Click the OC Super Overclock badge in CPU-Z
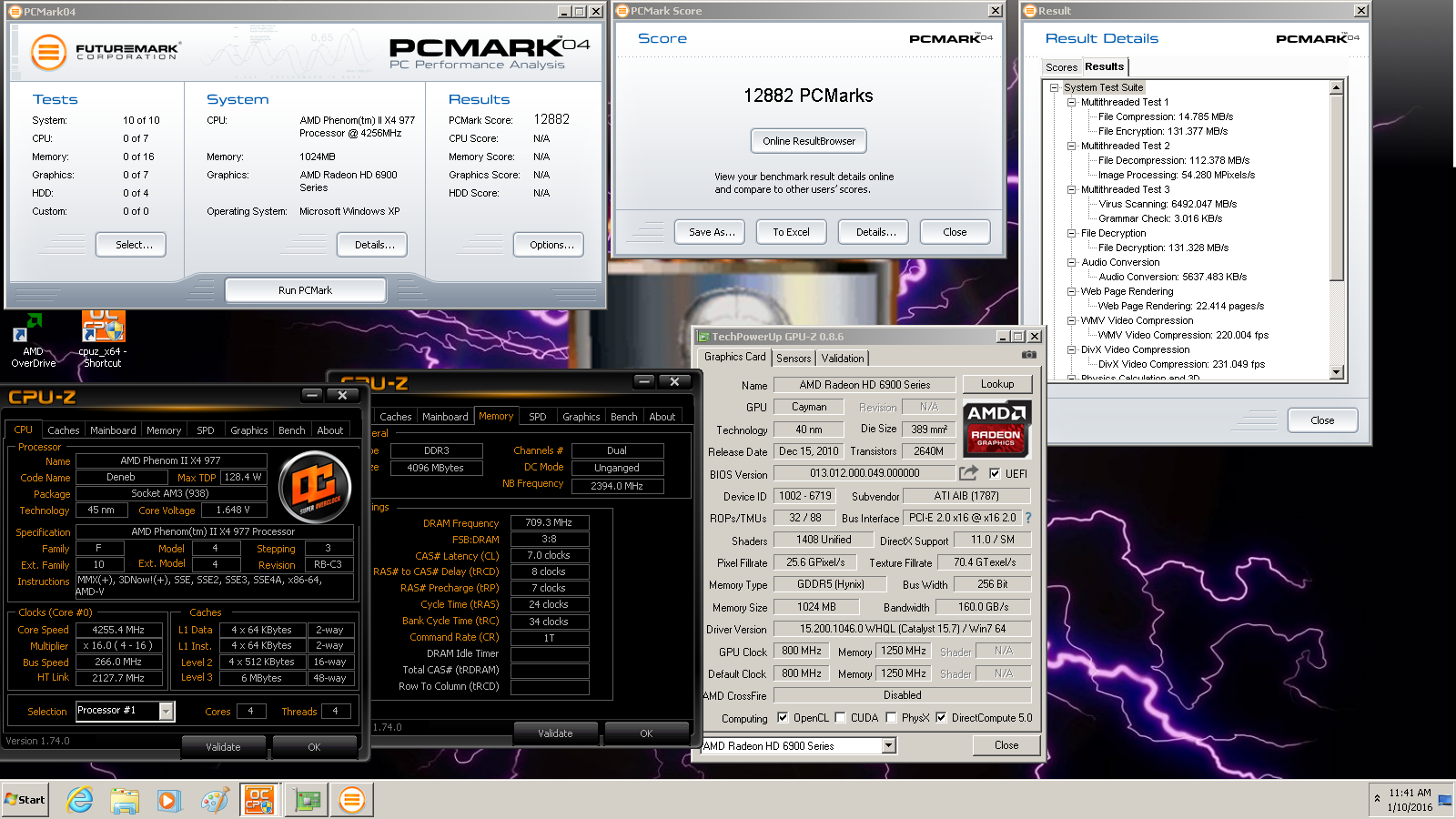The height and width of the screenshot is (819, 1456). (x=315, y=487)
